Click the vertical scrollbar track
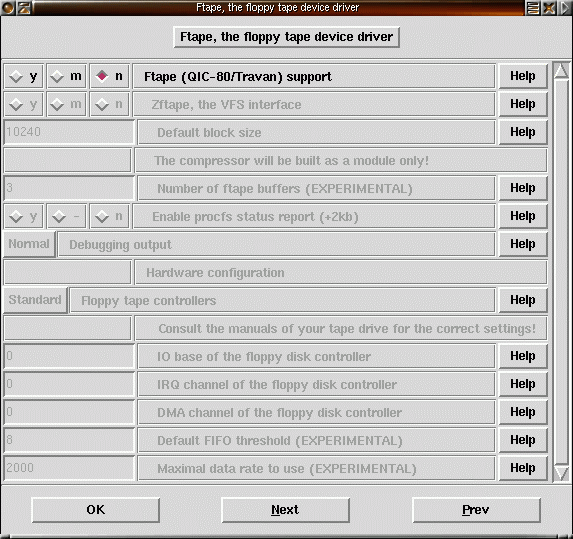The image size is (573, 539). point(561,271)
